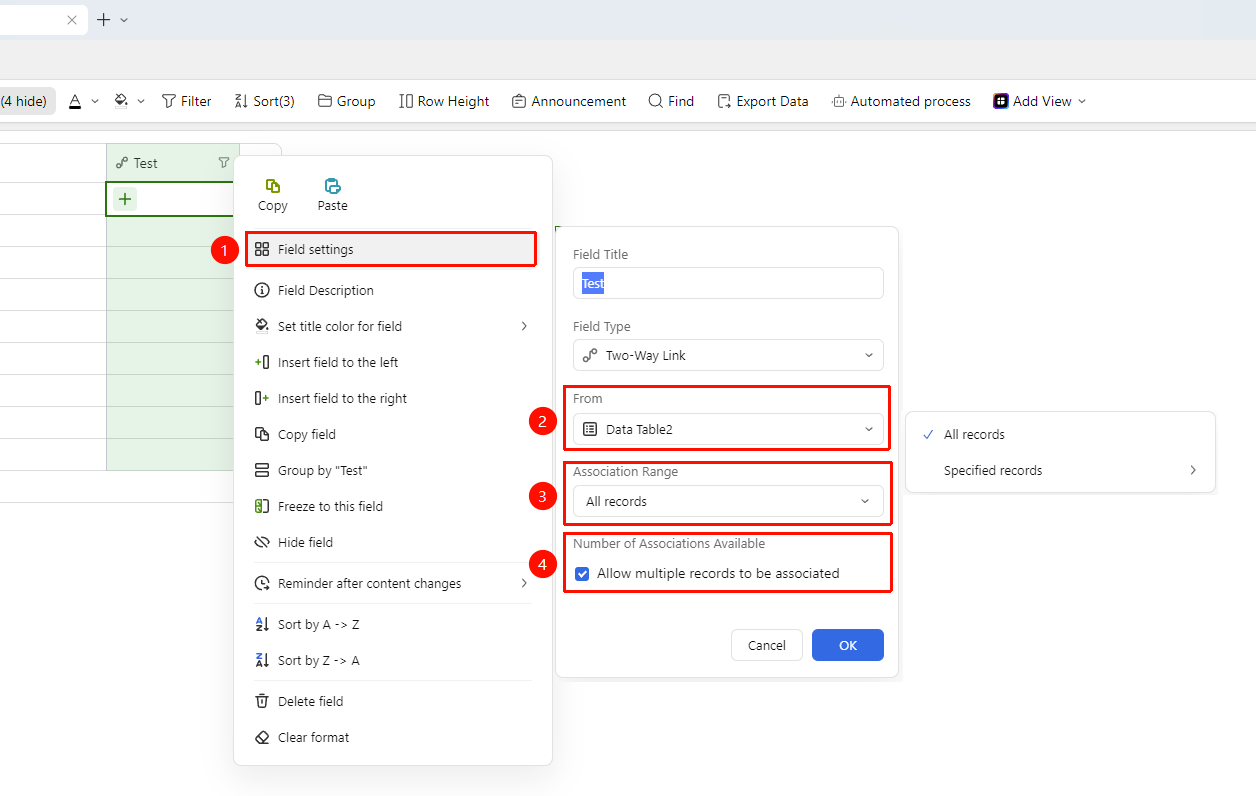Choose Insert field to the left

(392, 362)
